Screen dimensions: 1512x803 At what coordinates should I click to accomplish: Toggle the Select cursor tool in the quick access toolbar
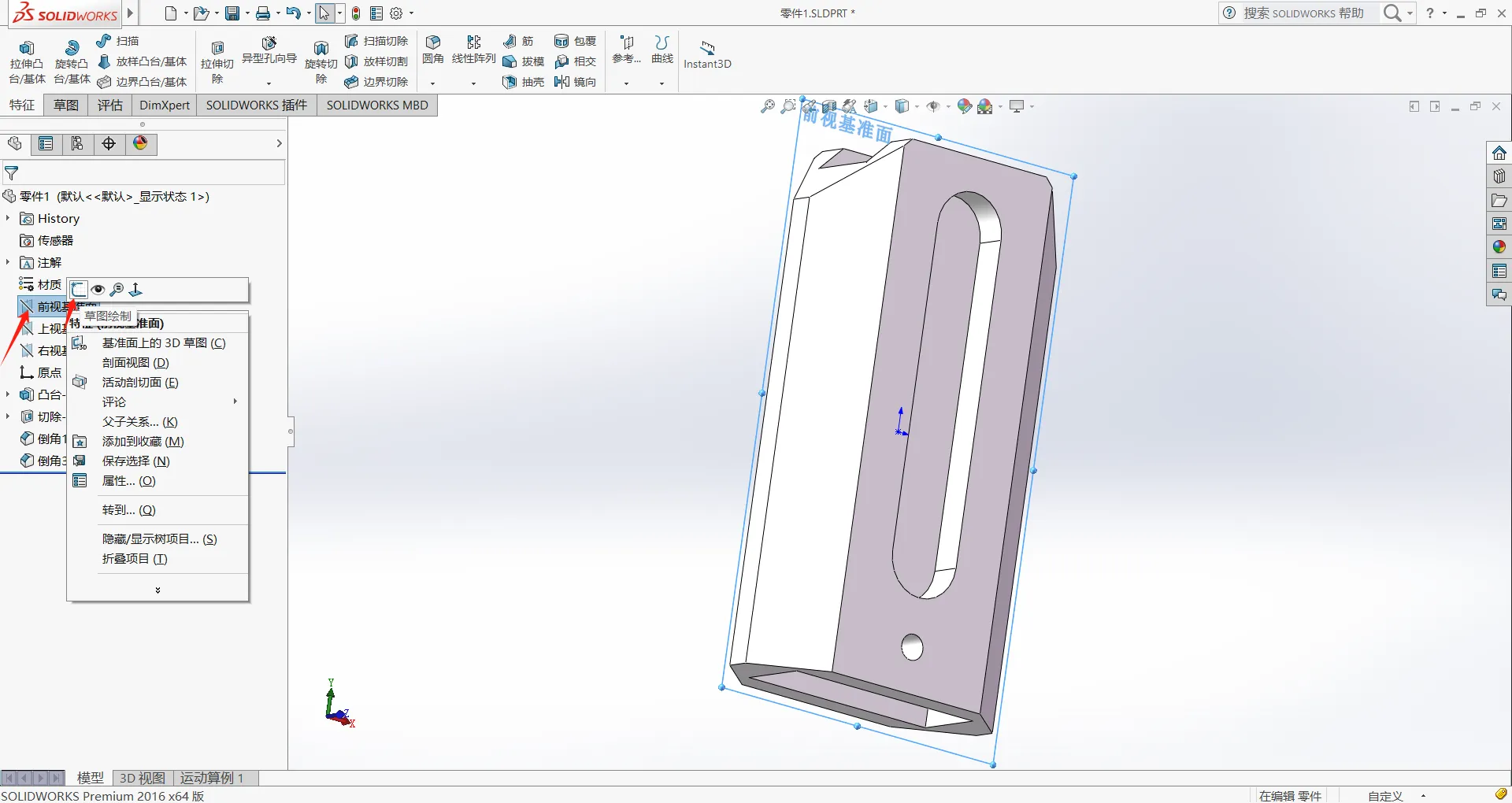[x=324, y=13]
